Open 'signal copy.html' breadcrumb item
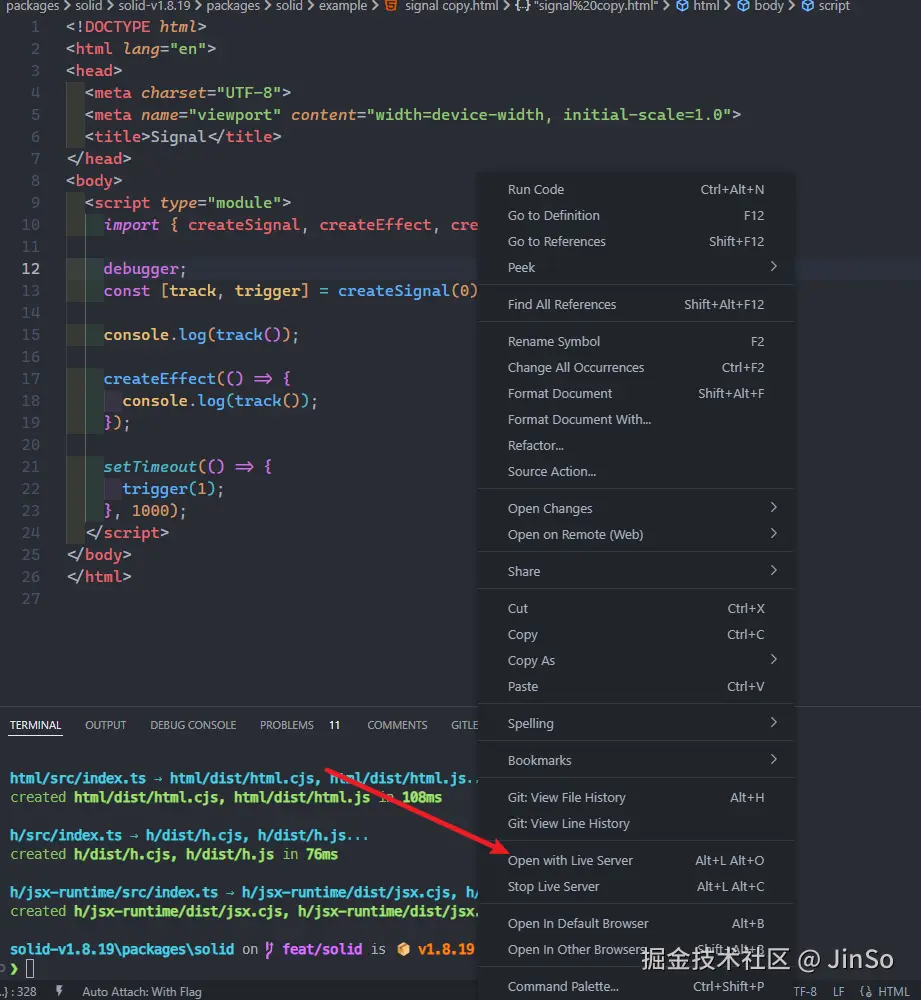This screenshot has width=921, height=1000. click(451, 6)
